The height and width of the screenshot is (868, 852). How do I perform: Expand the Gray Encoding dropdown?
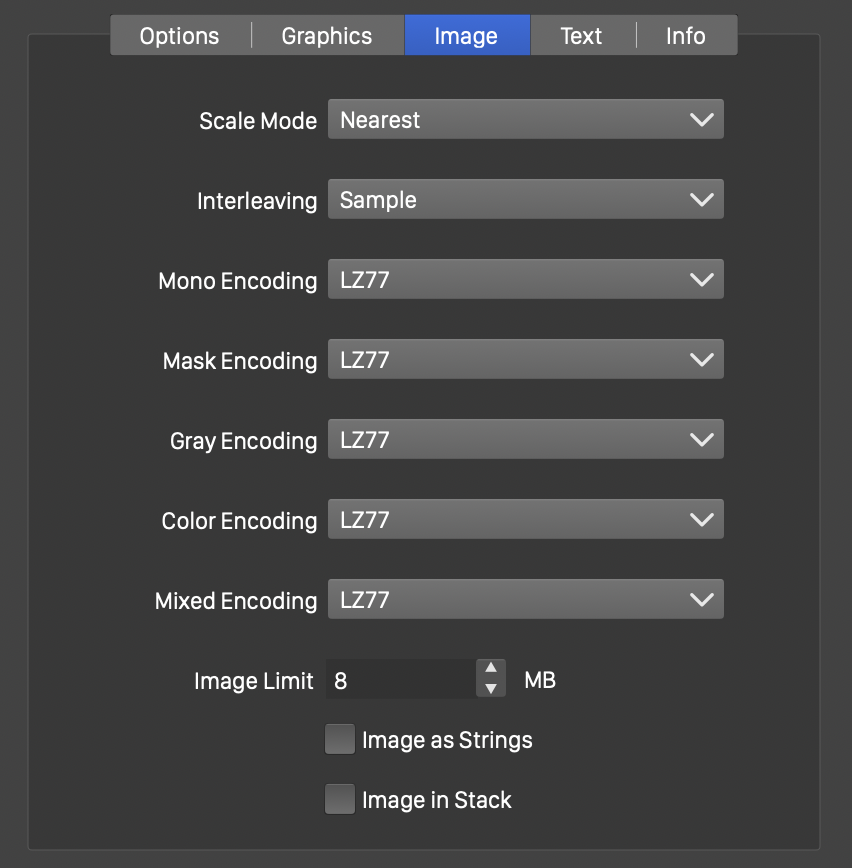coord(525,440)
